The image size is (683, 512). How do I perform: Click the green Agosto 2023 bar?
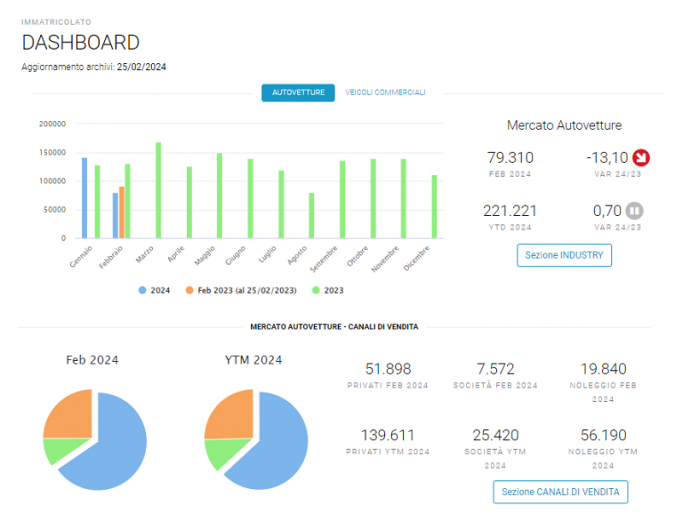click(311, 216)
